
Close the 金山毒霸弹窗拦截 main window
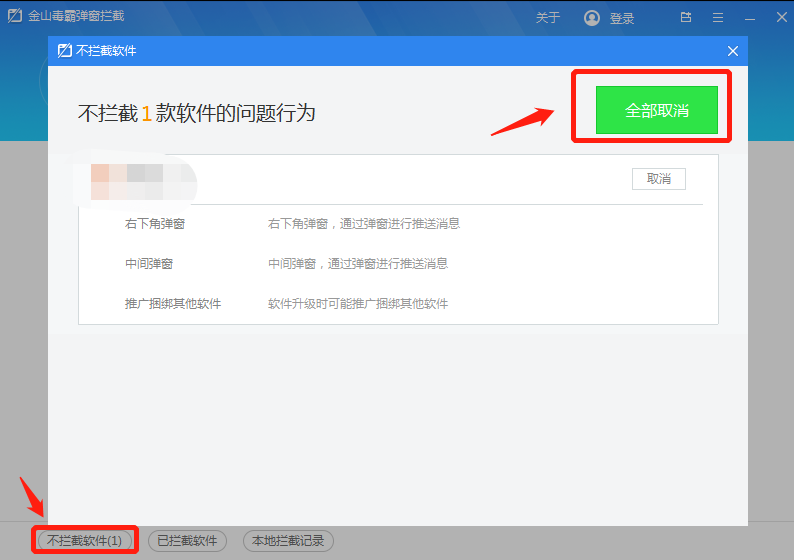[778, 18]
